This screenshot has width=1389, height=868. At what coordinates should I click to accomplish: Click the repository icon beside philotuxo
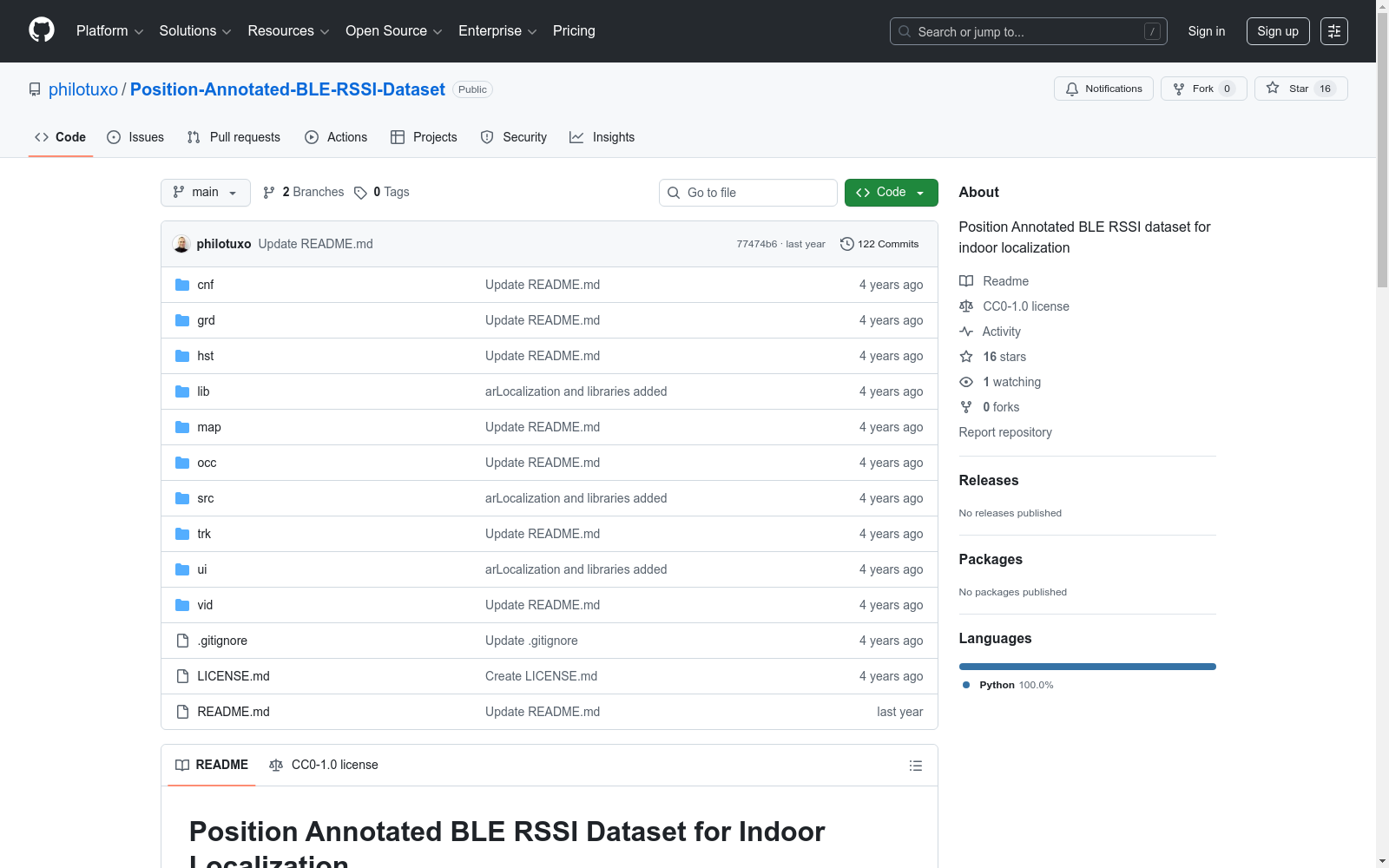(x=35, y=89)
